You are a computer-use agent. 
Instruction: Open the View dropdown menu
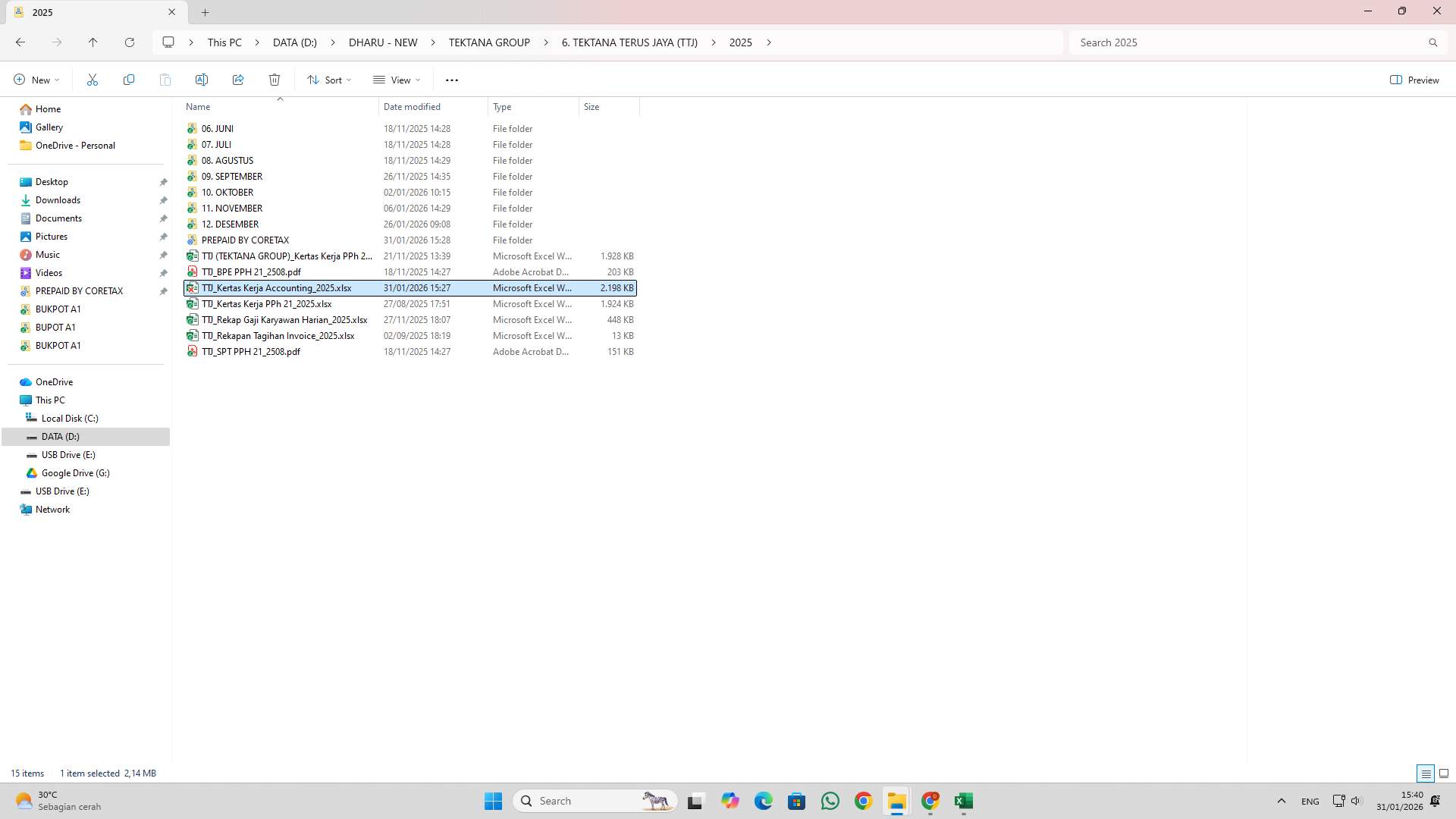tap(396, 80)
